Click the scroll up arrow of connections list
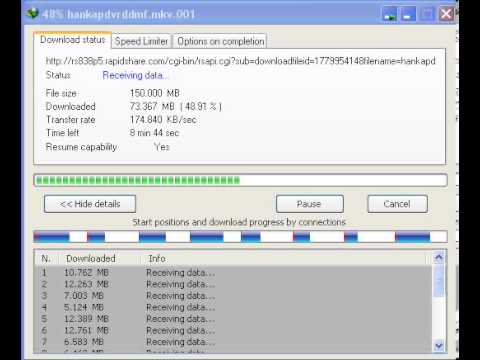This screenshot has width=480, height=360. 439,257
